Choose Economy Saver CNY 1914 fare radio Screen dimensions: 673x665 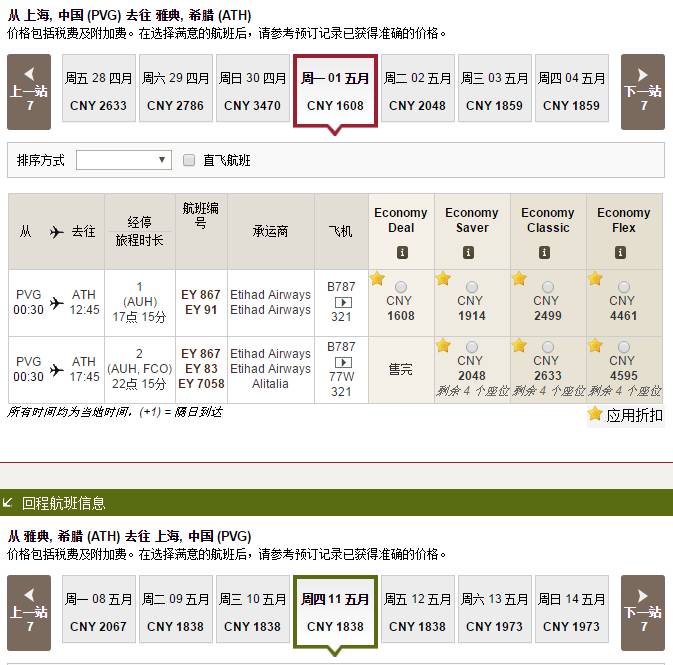[x=472, y=286]
